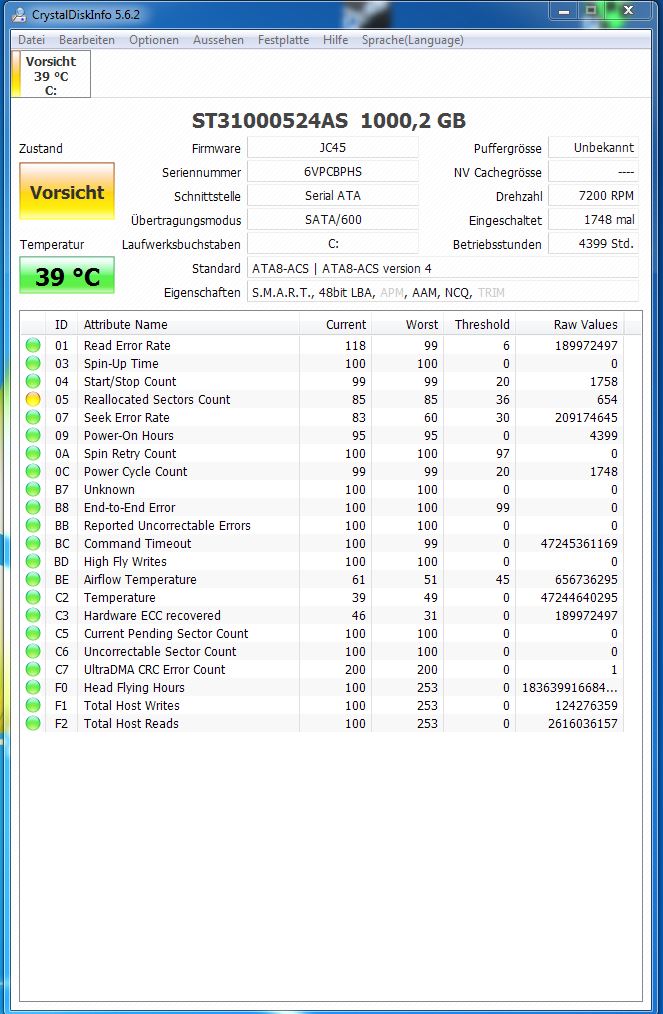Click raw value 124276359 for Total Host Writes
The width and height of the screenshot is (663, 1014).
click(x=586, y=706)
